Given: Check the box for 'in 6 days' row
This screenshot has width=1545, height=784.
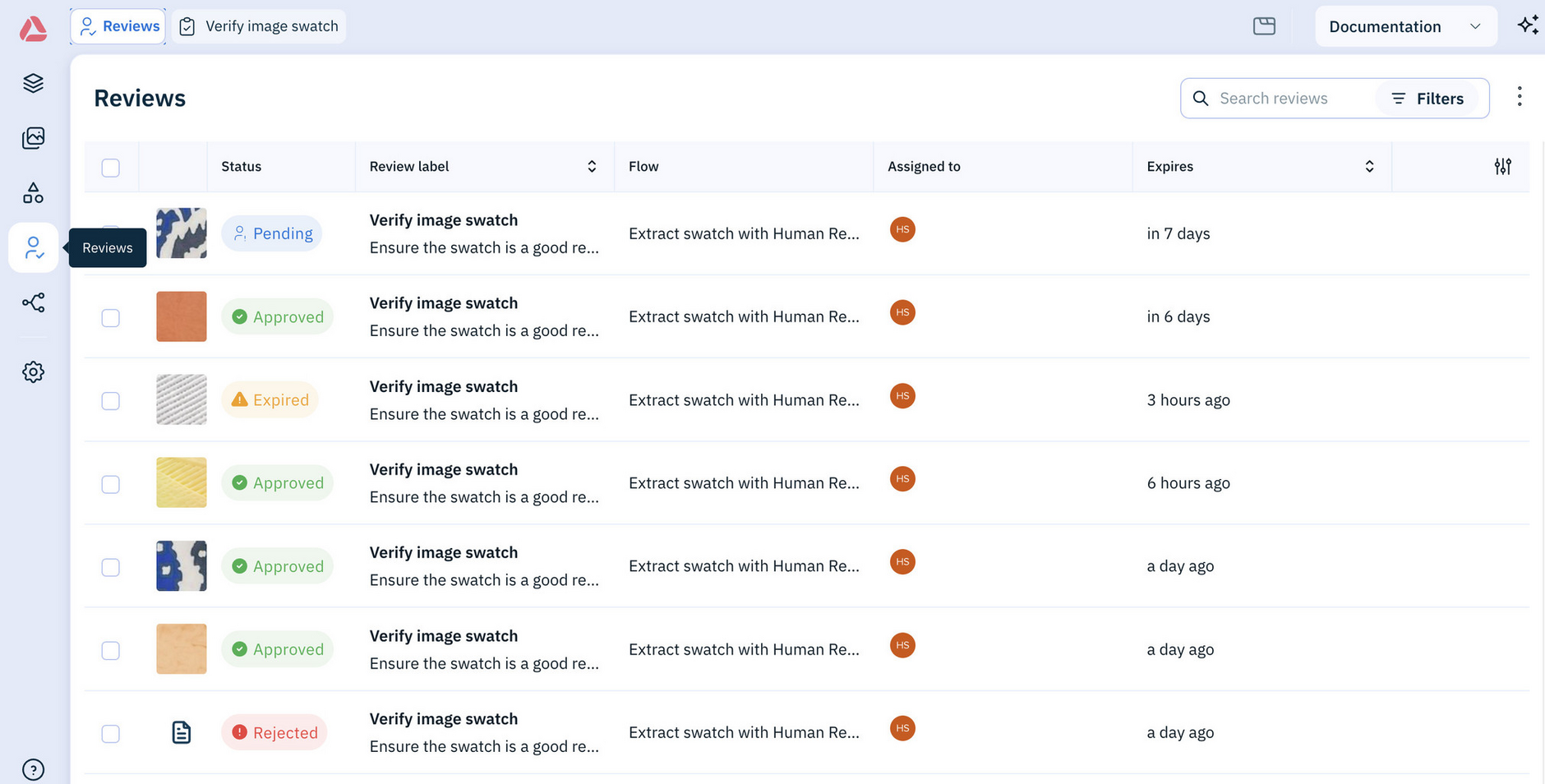Looking at the screenshot, I should [110, 318].
